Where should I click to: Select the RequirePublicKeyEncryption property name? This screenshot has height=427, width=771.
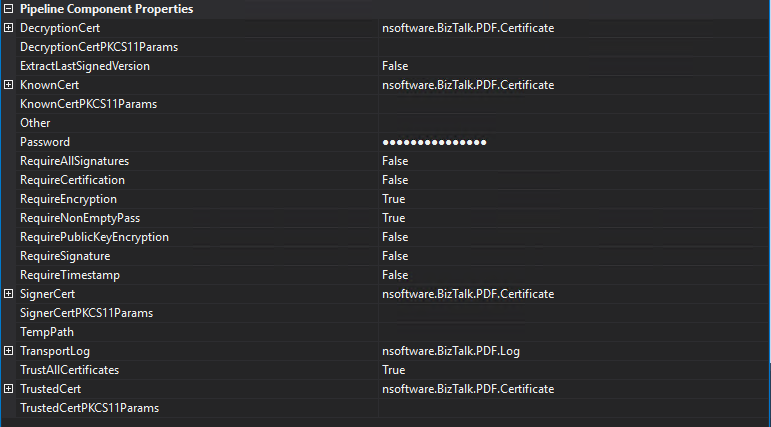click(94, 237)
